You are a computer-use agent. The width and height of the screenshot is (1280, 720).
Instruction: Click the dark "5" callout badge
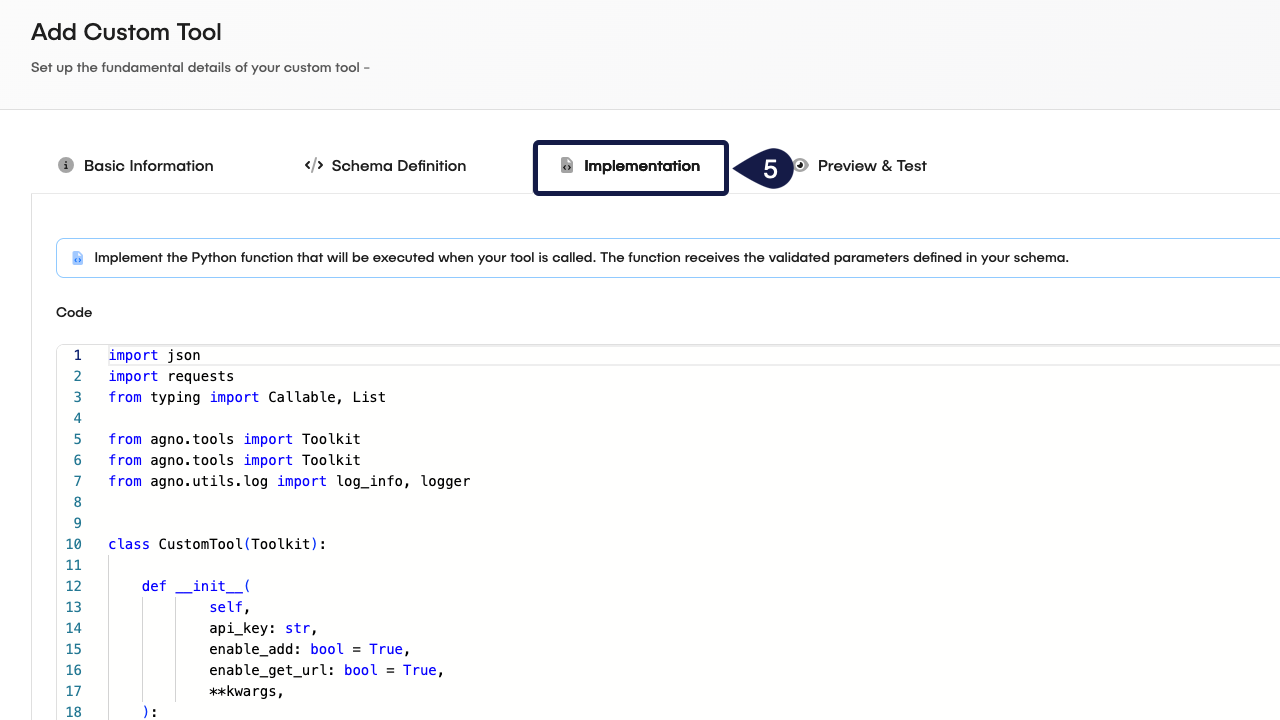click(769, 169)
